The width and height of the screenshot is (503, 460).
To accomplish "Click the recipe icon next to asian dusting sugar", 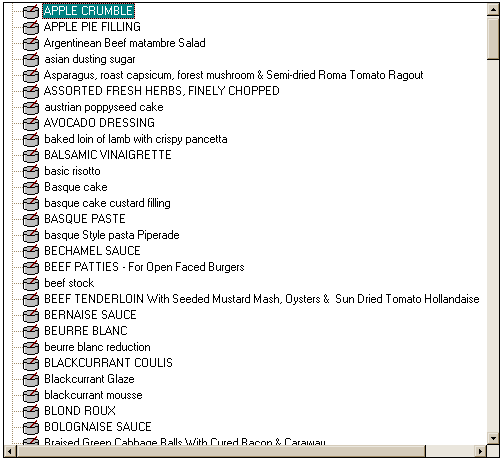I will pyautogui.click(x=31, y=59).
